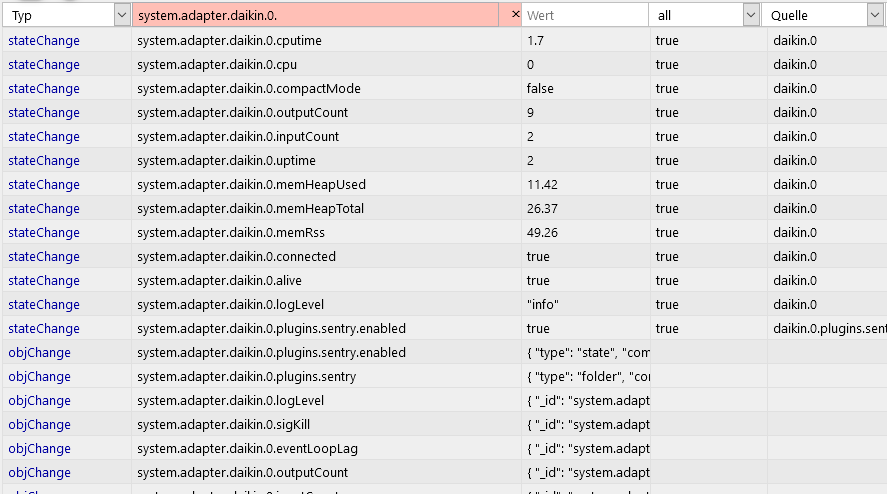Clear the system.adapter.daikin.0. filter text

515,15
